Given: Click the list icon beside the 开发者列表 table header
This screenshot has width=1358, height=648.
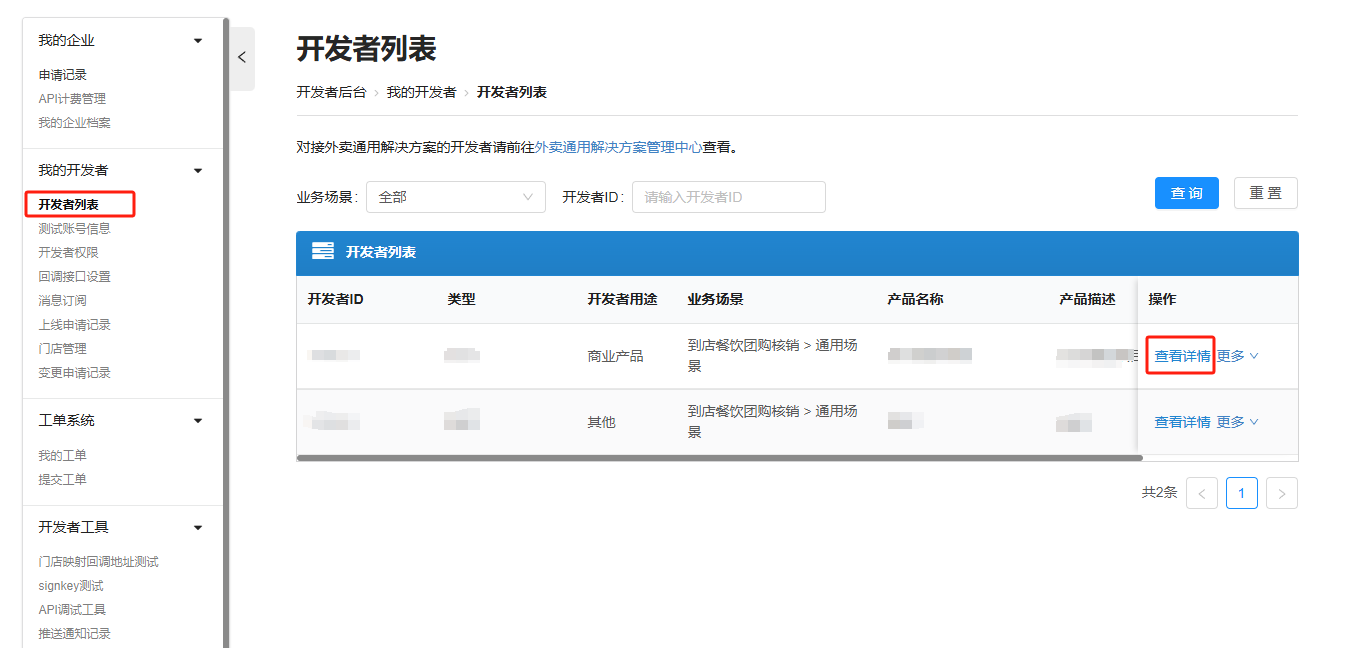Looking at the screenshot, I should point(322,252).
